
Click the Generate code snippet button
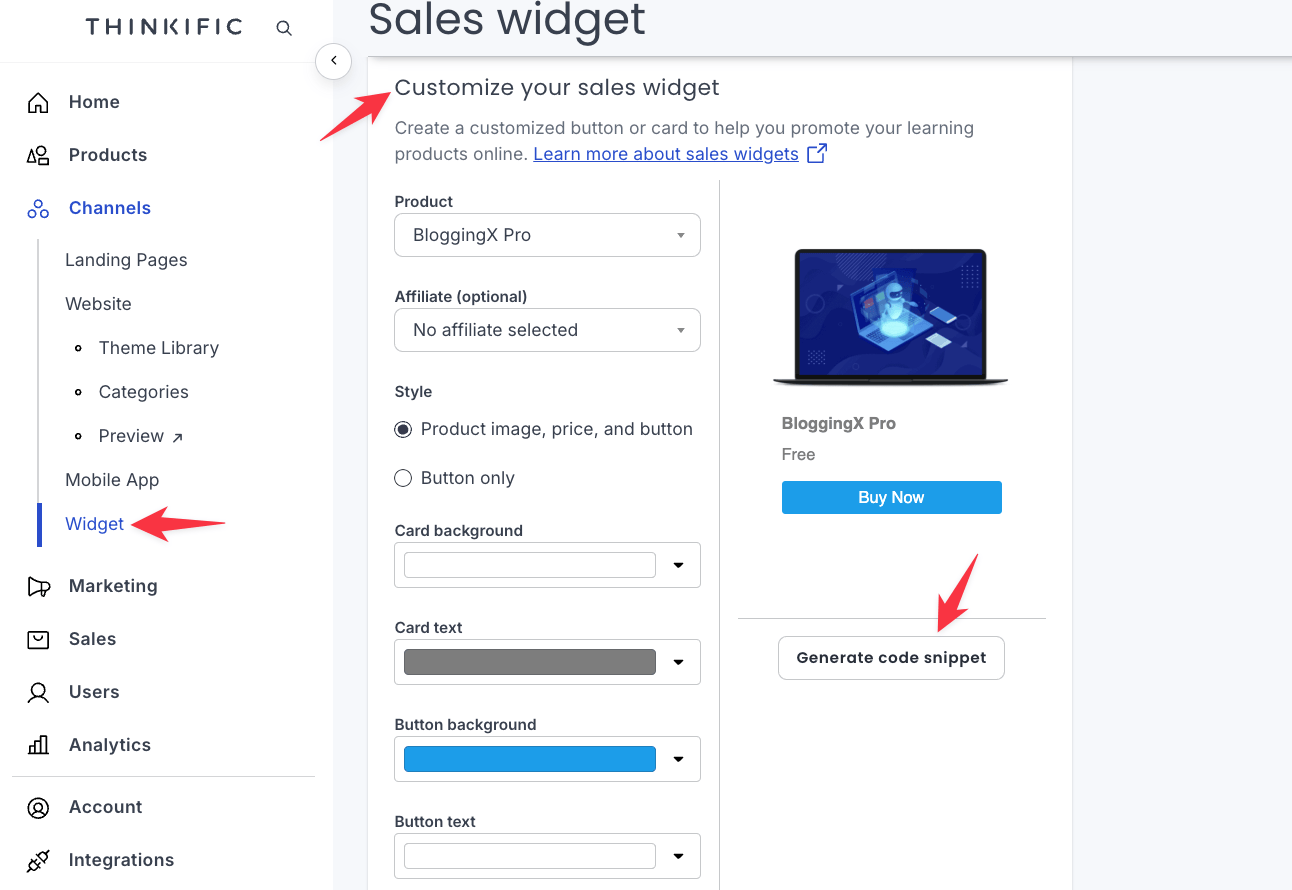click(x=891, y=658)
